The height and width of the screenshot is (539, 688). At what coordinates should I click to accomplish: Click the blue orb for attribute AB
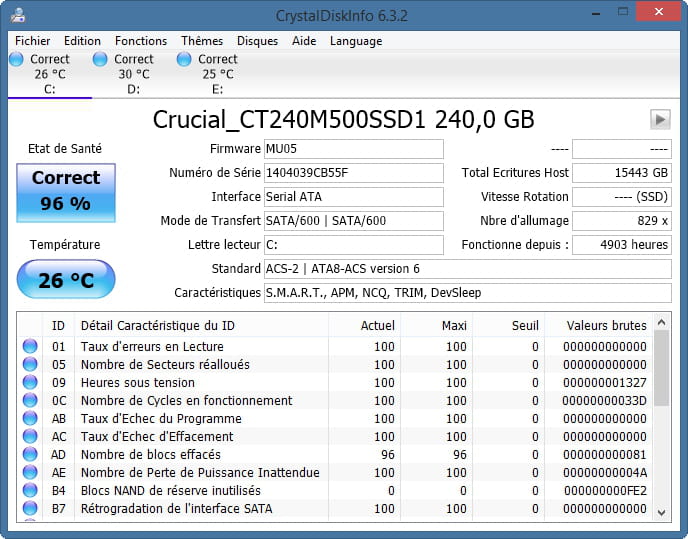pos(30,418)
